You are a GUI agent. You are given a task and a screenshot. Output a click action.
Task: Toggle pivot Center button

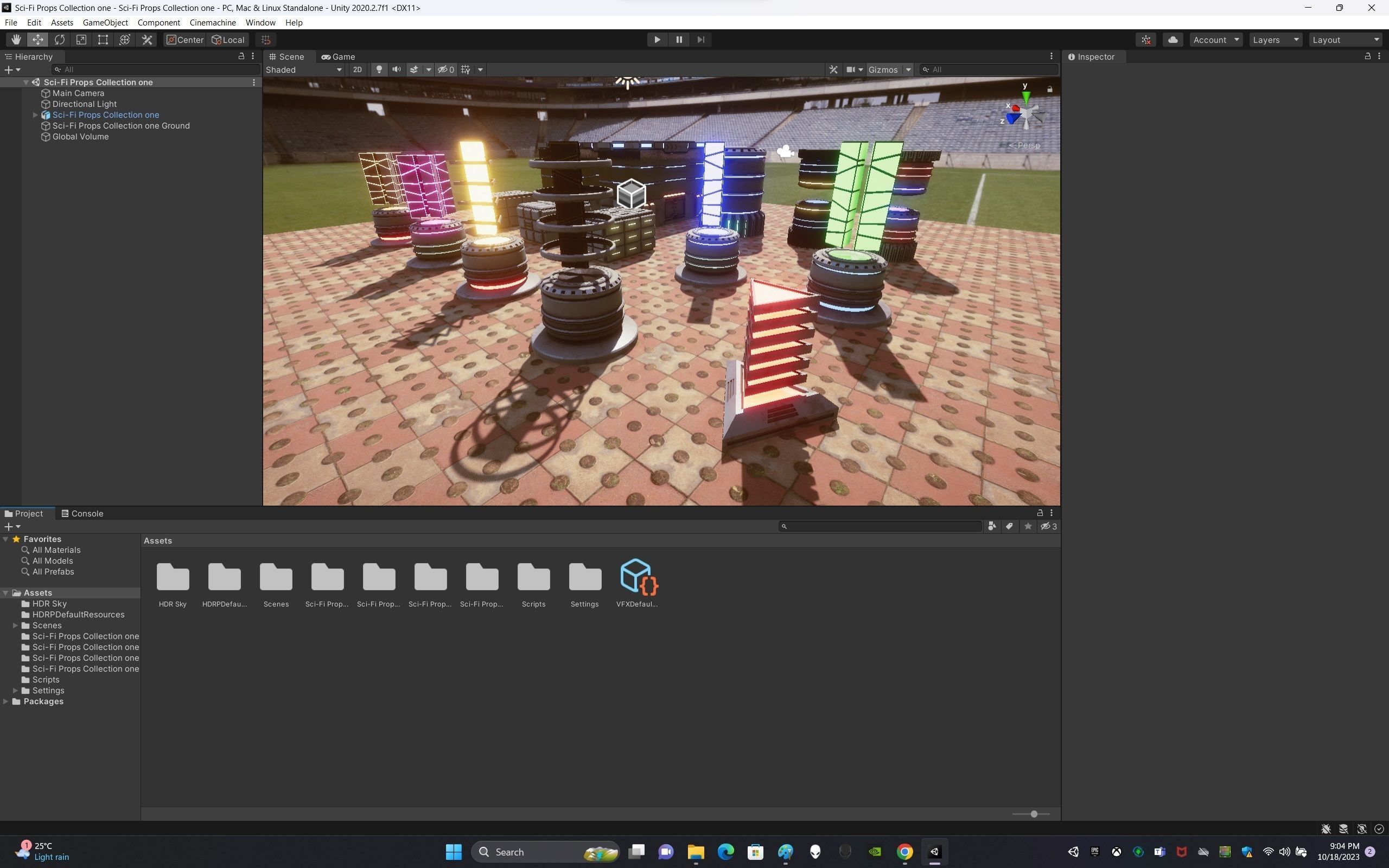coord(185,40)
